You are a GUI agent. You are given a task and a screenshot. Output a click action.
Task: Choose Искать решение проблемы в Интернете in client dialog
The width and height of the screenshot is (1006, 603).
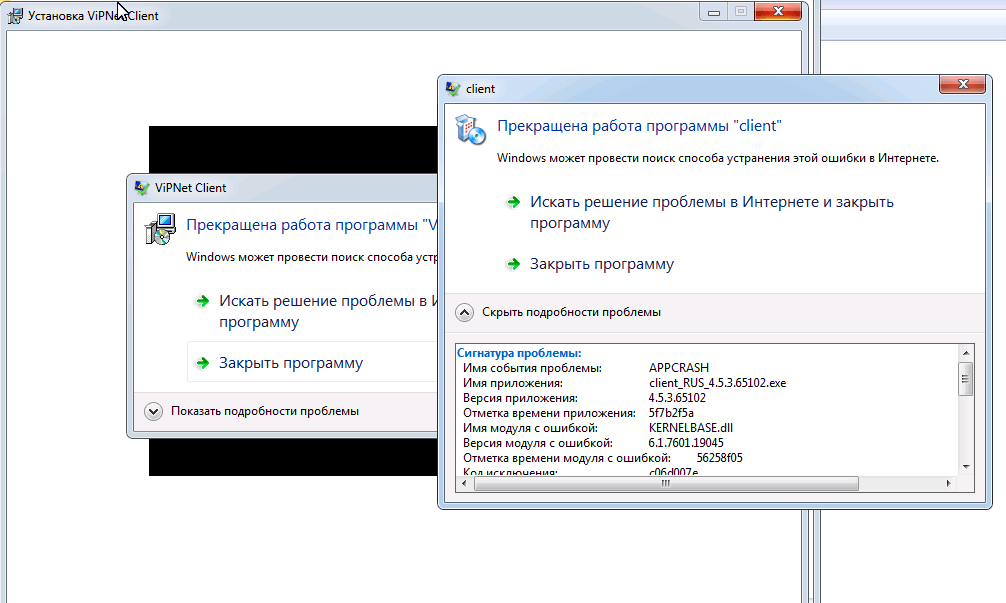coord(712,212)
